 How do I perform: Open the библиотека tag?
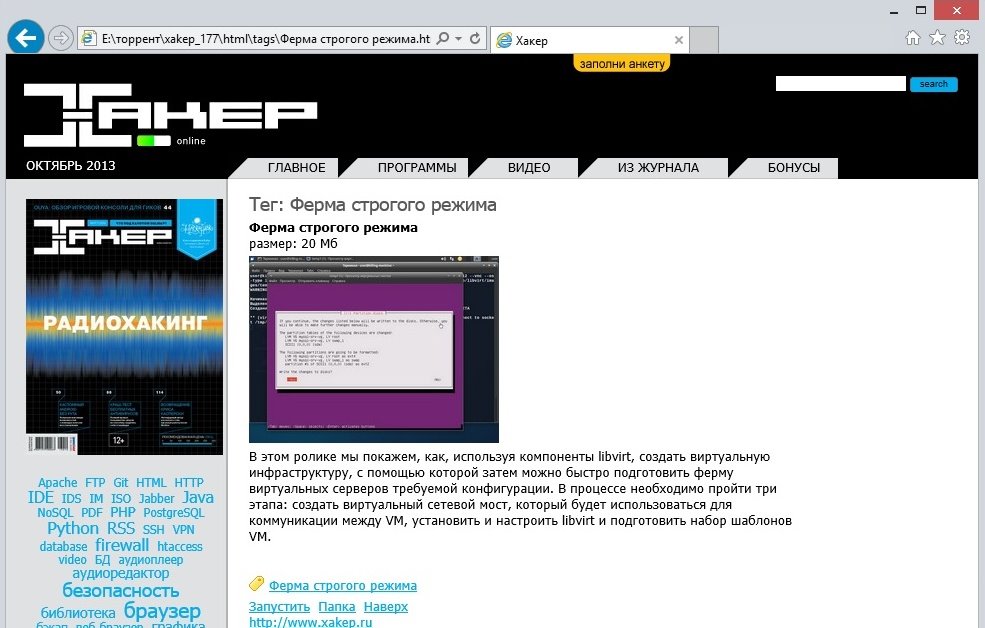(78, 612)
